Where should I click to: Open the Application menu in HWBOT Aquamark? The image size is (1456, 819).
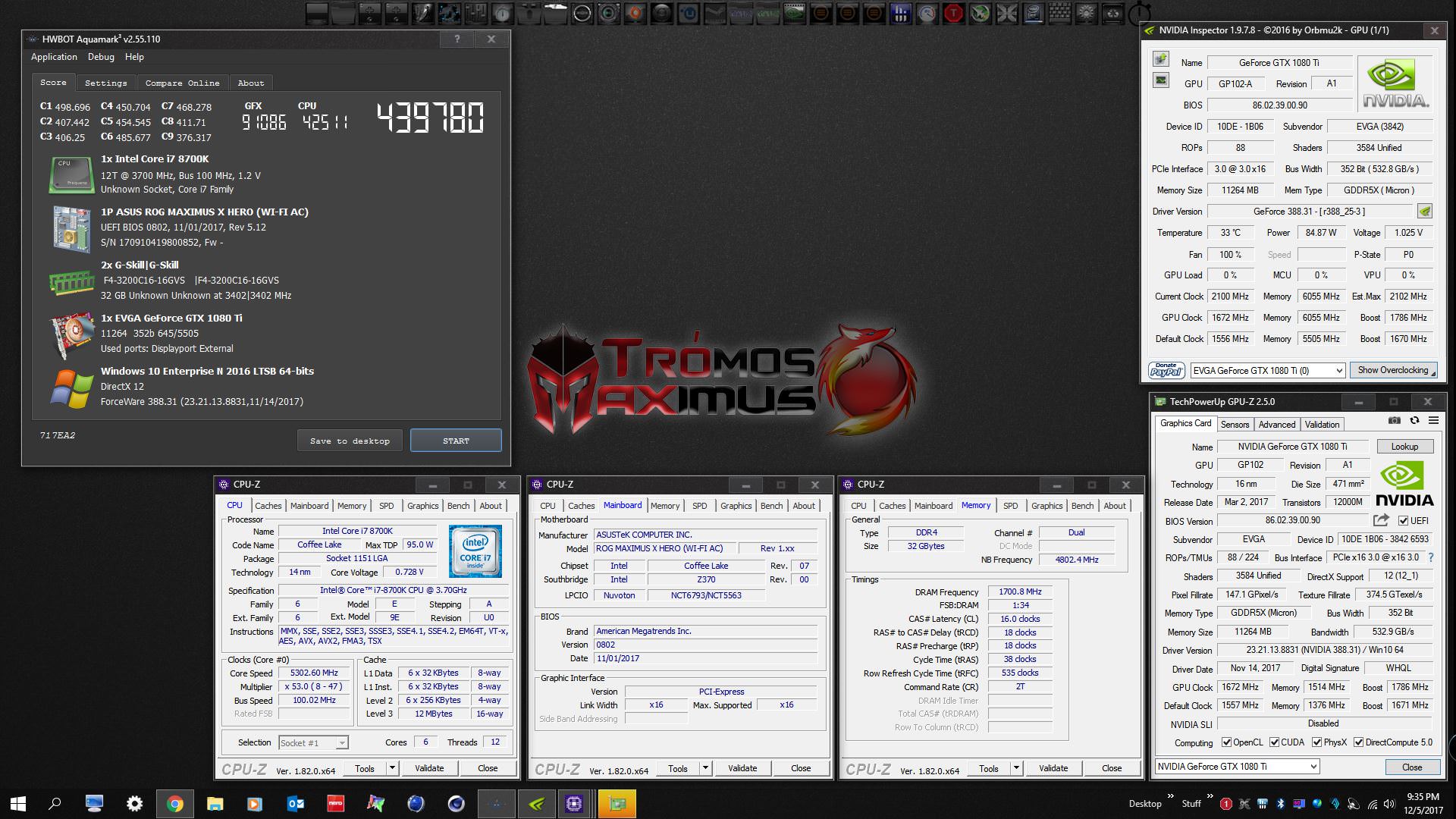point(54,57)
